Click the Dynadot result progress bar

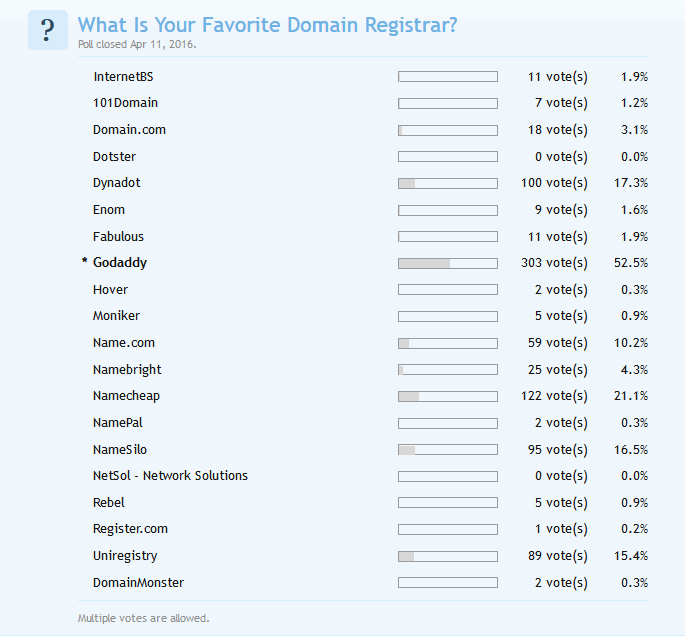(x=447, y=183)
